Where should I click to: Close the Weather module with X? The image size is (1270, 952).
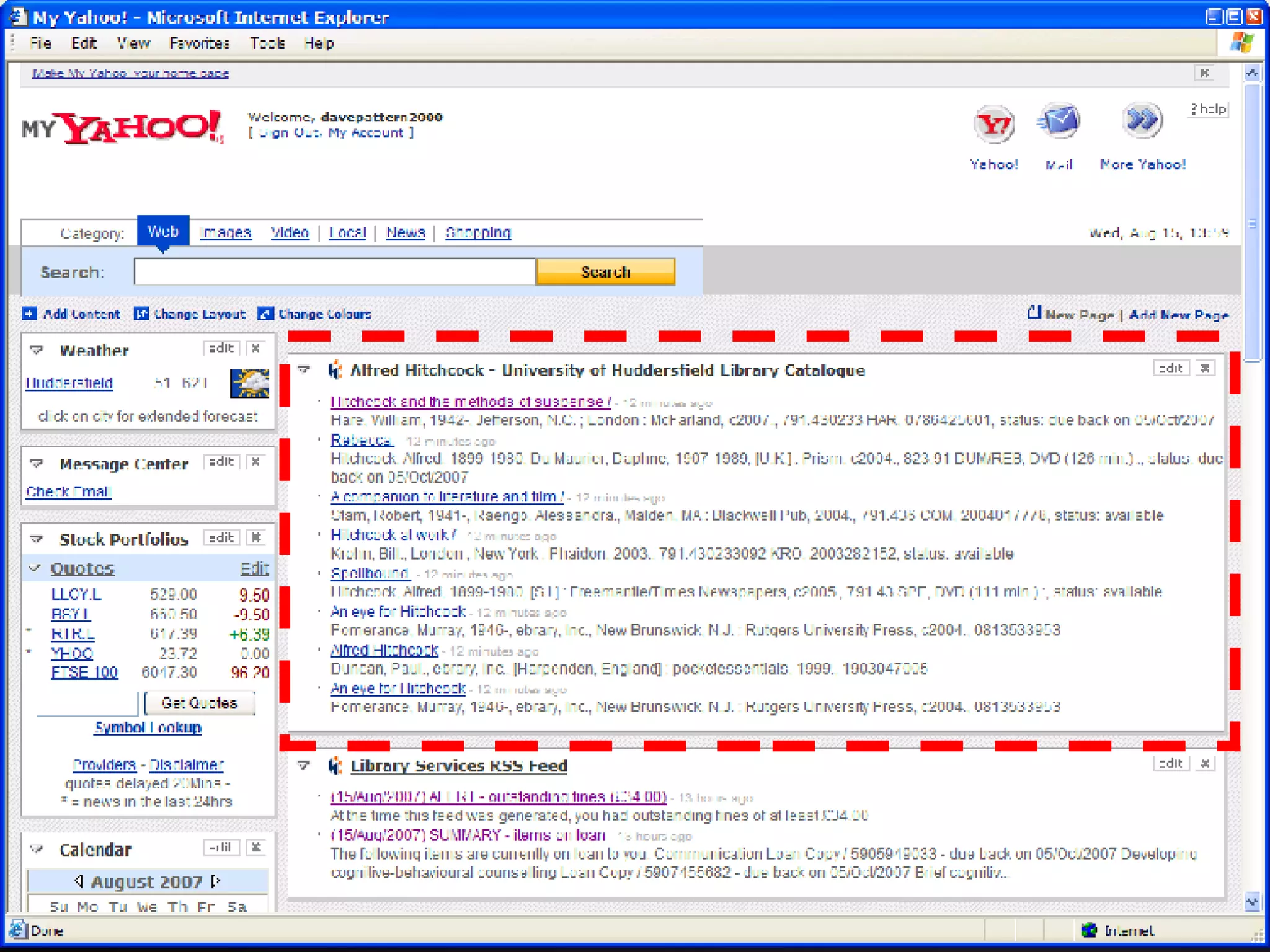[255, 348]
